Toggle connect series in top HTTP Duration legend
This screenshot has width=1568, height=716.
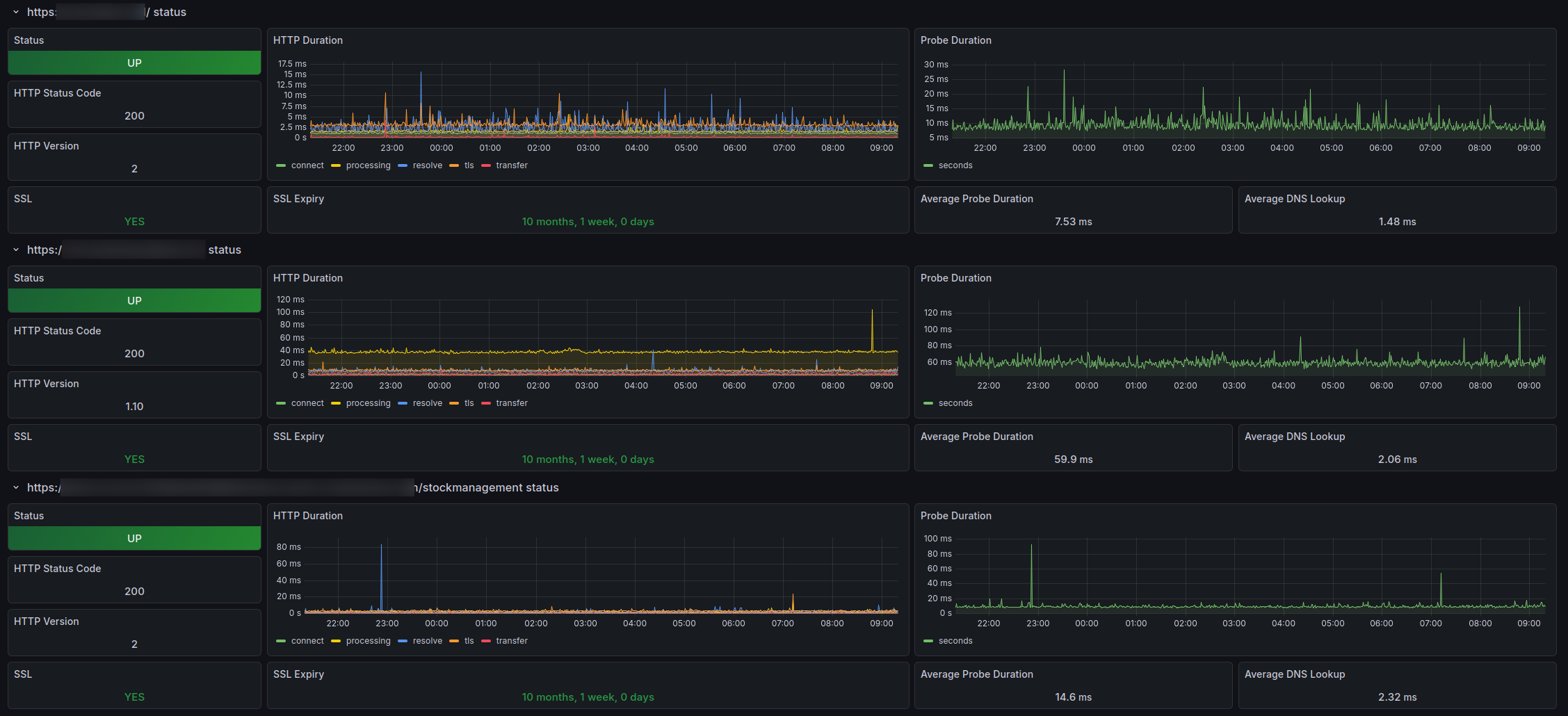coord(307,165)
